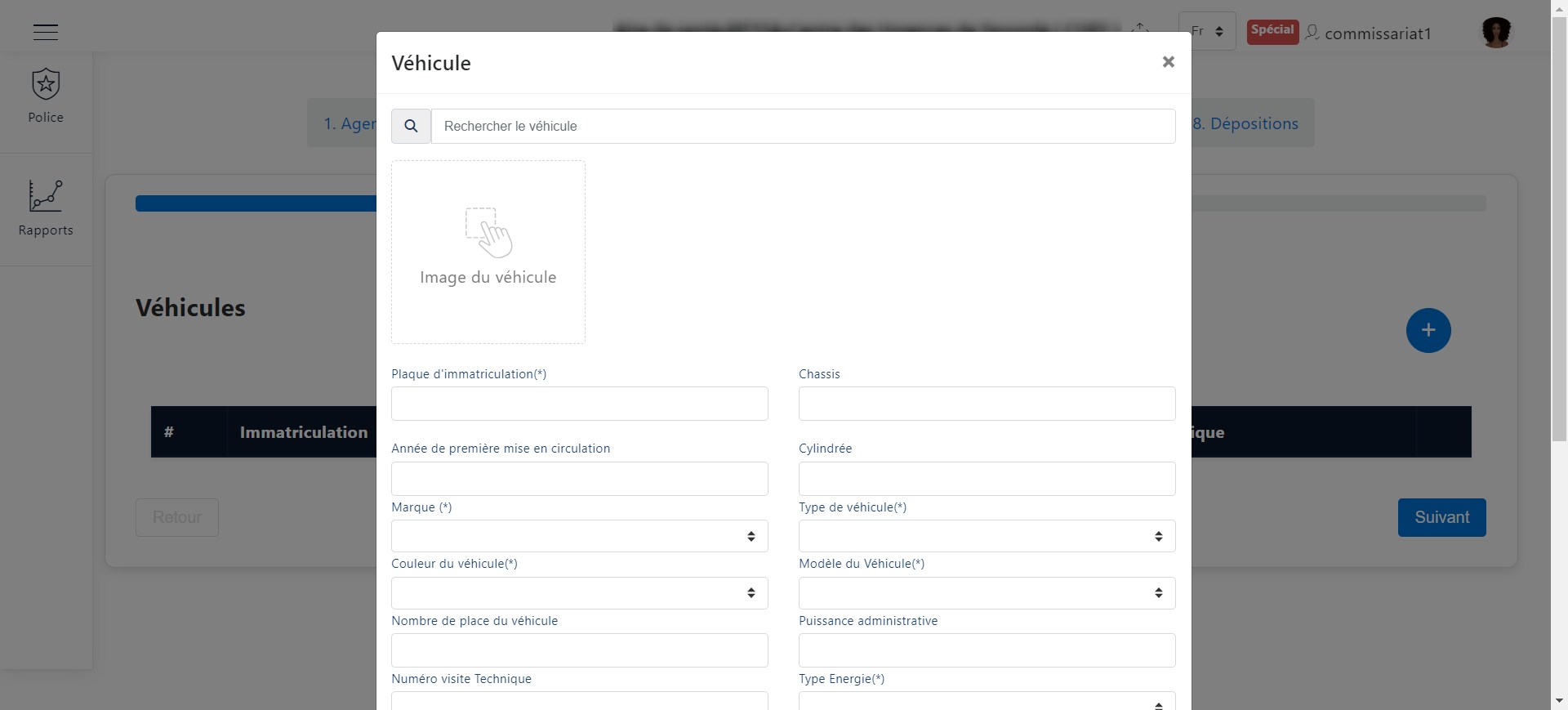Click the page vertical scrollbar
This screenshot has height=710, width=1568.
[1559, 355]
